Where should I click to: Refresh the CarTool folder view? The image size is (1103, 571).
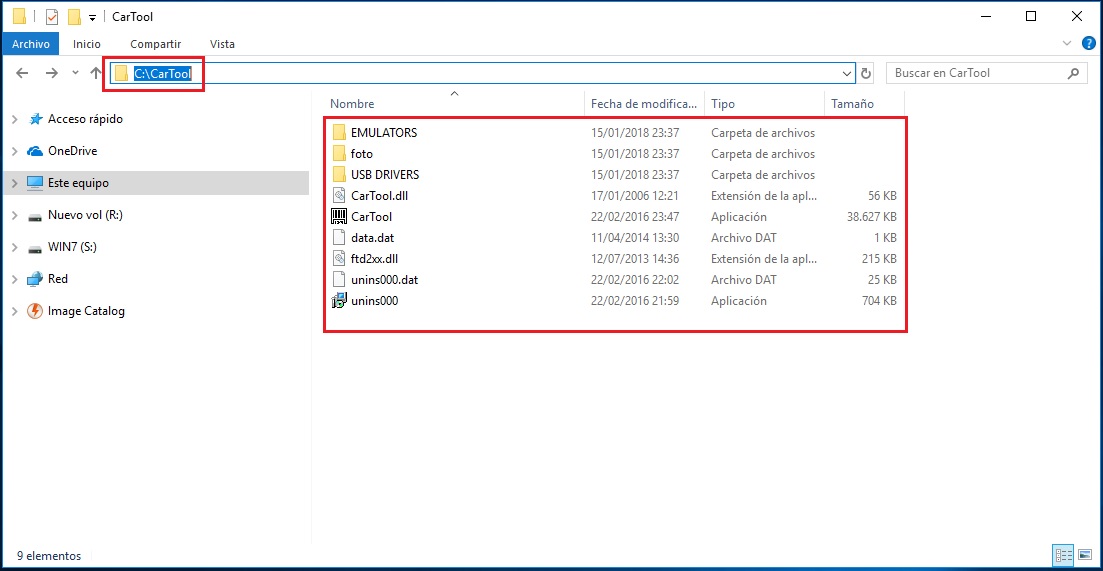pos(866,73)
